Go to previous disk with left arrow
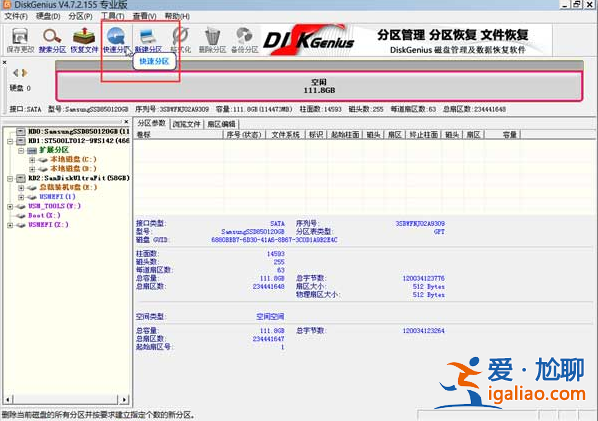Screen dimensions: 598x421 pyautogui.click(x=16, y=72)
